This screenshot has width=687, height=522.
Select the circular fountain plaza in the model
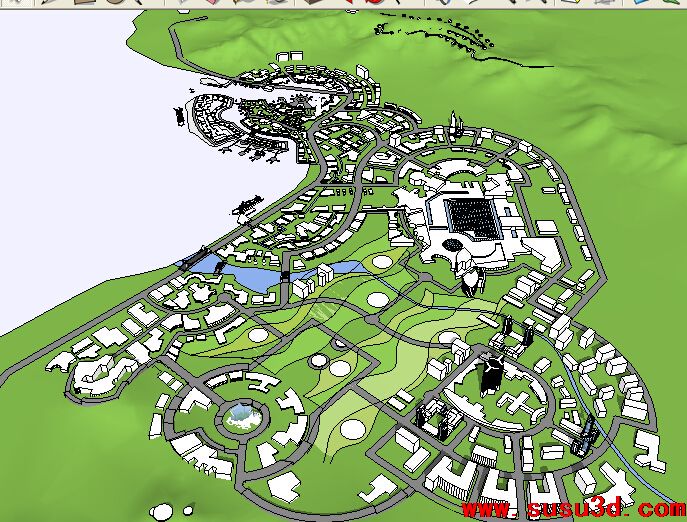pyautogui.click(x=243, y=417)
